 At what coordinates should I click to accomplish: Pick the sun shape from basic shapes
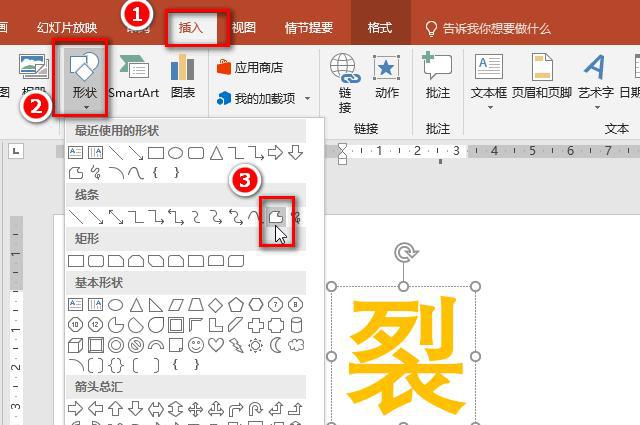pos(256,345)
